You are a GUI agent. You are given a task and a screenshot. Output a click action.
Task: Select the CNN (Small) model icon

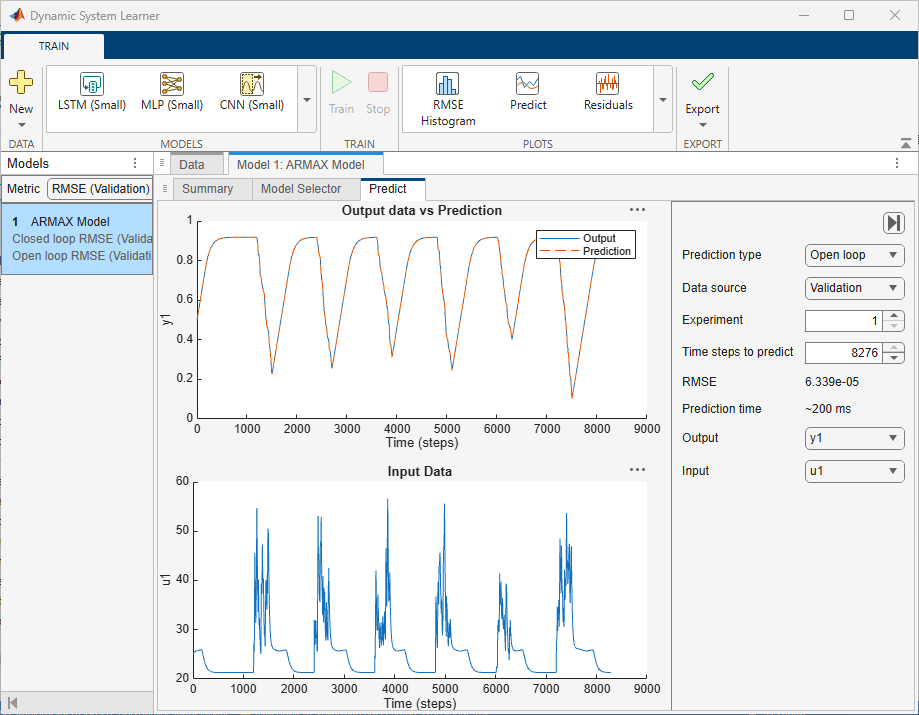pyautogui.click(x=252, y=84)
